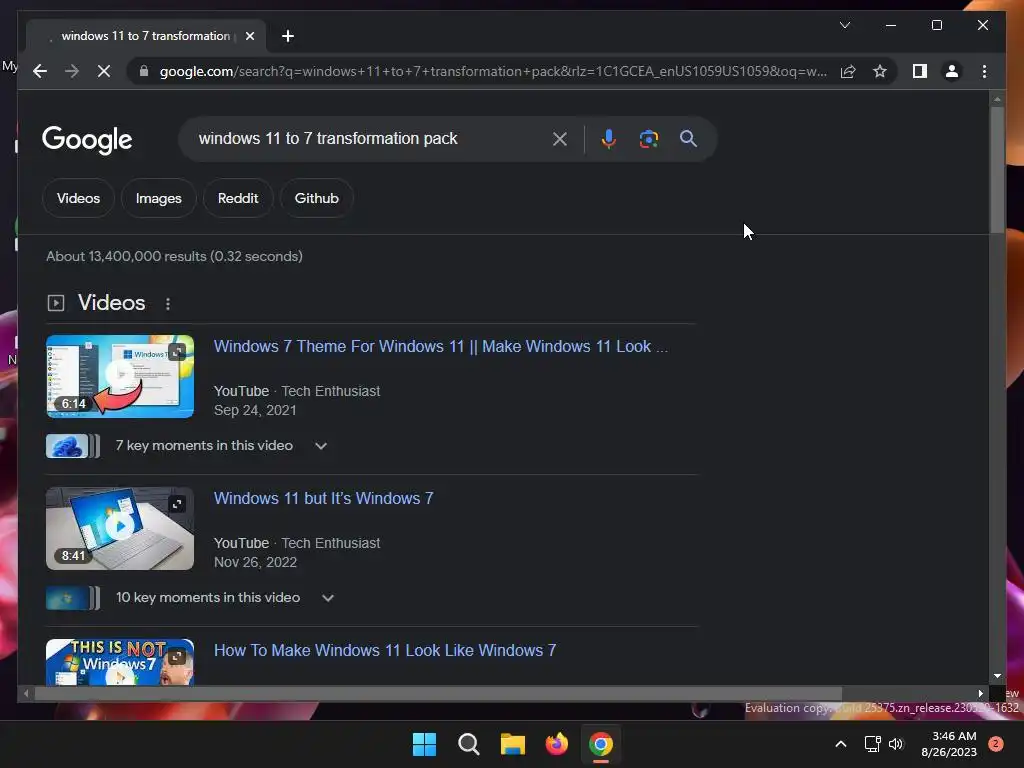The width and height of the screenshot is (1024, 768).
Task: Click the scroll down arrow
Action: click(997, 676)
